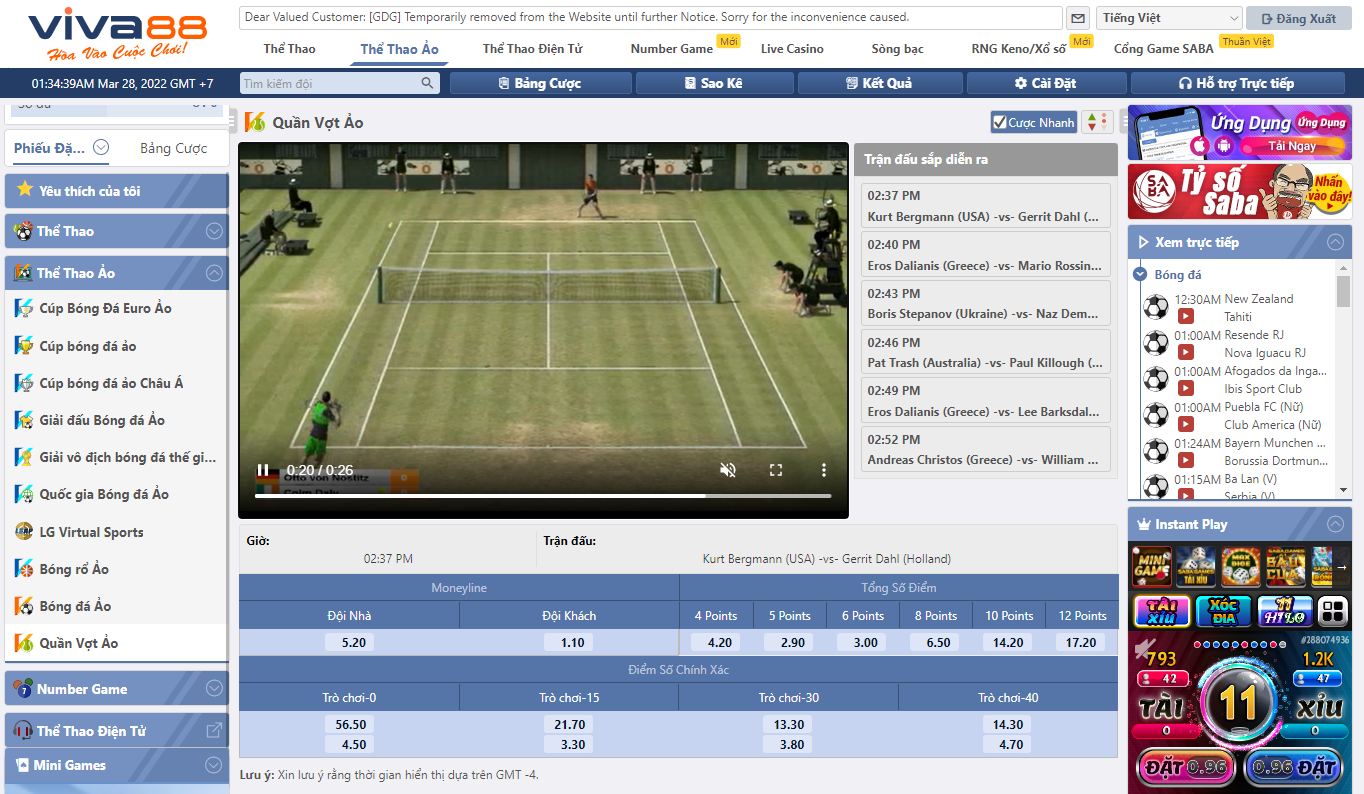
Task: Open the Phiếu Đặ... dropdown chevron
Action: point(101,148)
